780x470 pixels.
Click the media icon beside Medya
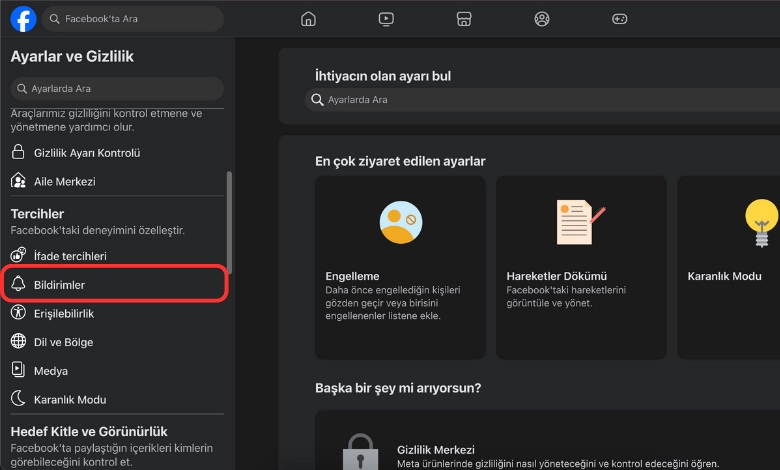[18, 370]
